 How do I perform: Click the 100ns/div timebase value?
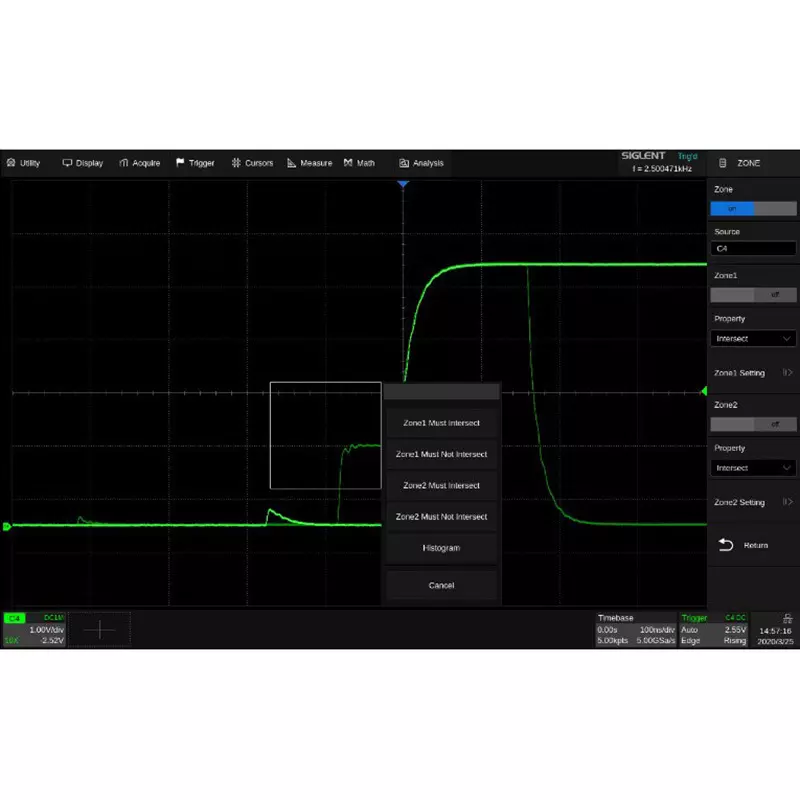coord(657,630)
